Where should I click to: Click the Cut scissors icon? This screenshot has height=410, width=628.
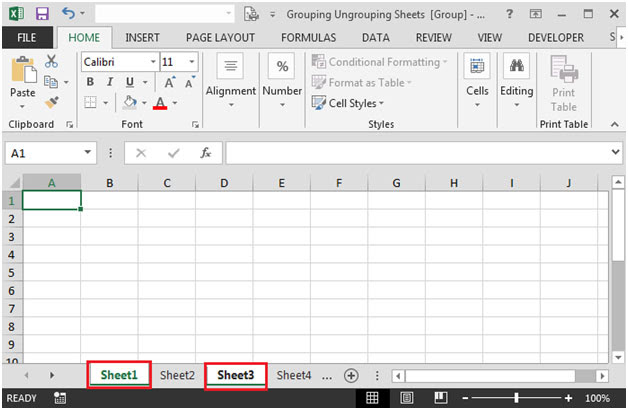pos(51,61)
